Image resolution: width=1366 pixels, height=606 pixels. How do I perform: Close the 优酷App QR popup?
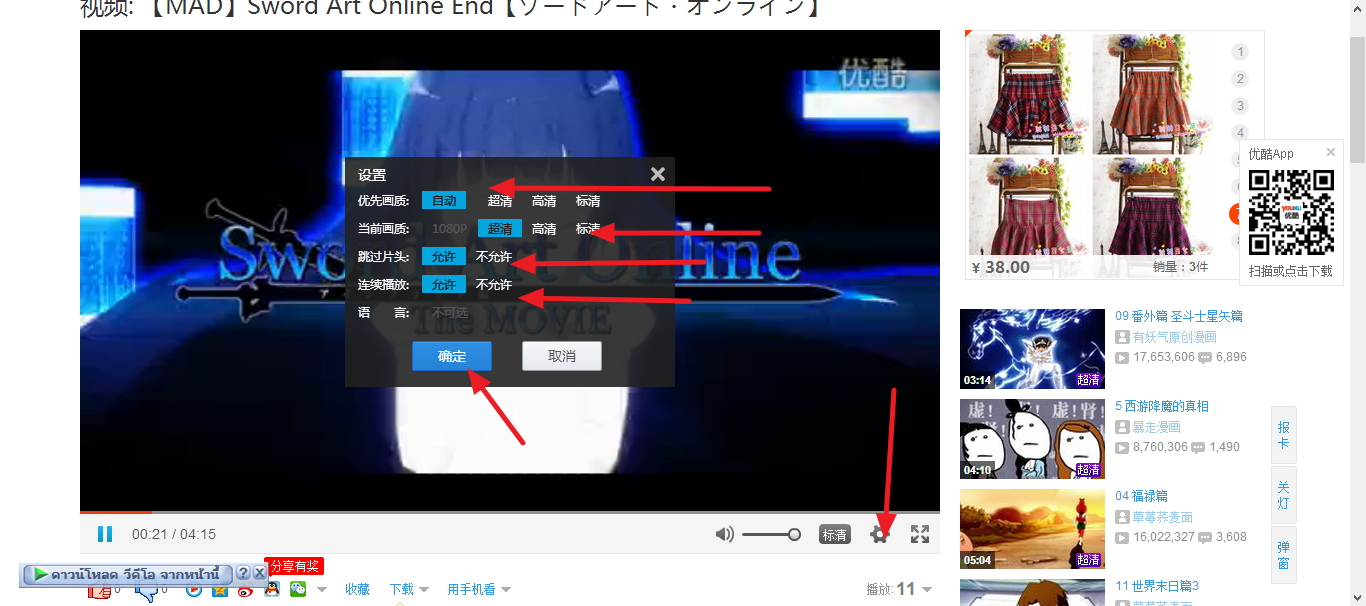pos(1331,153)
